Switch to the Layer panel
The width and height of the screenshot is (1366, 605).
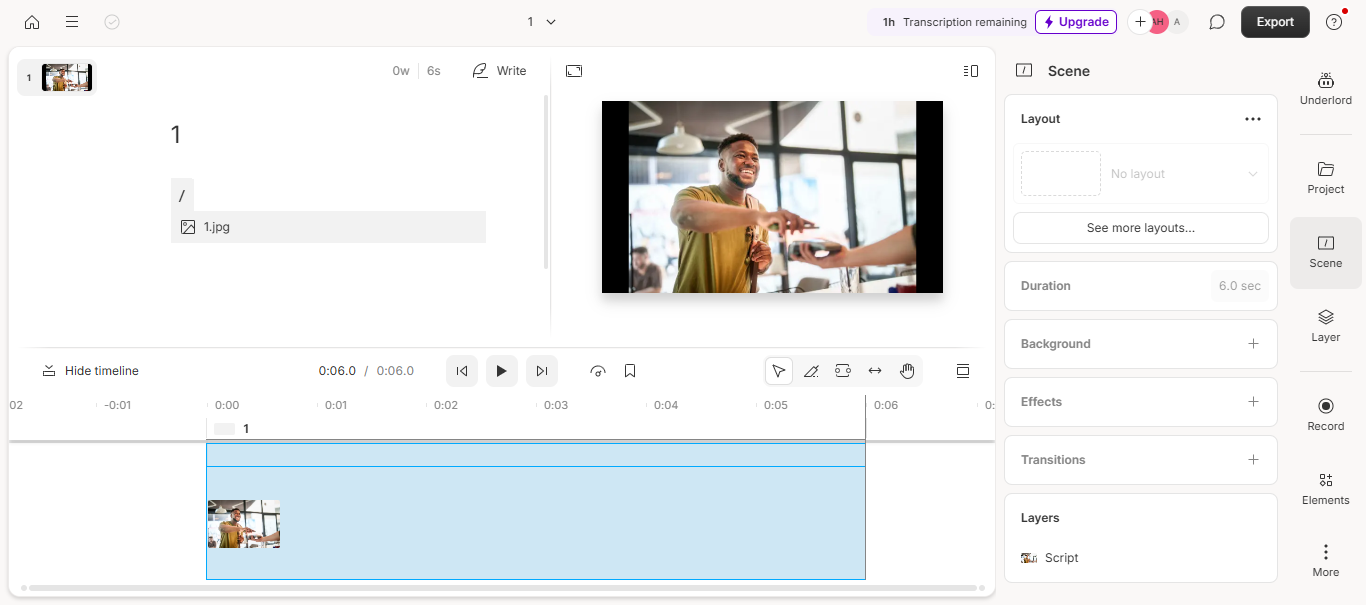(1325, 325)
